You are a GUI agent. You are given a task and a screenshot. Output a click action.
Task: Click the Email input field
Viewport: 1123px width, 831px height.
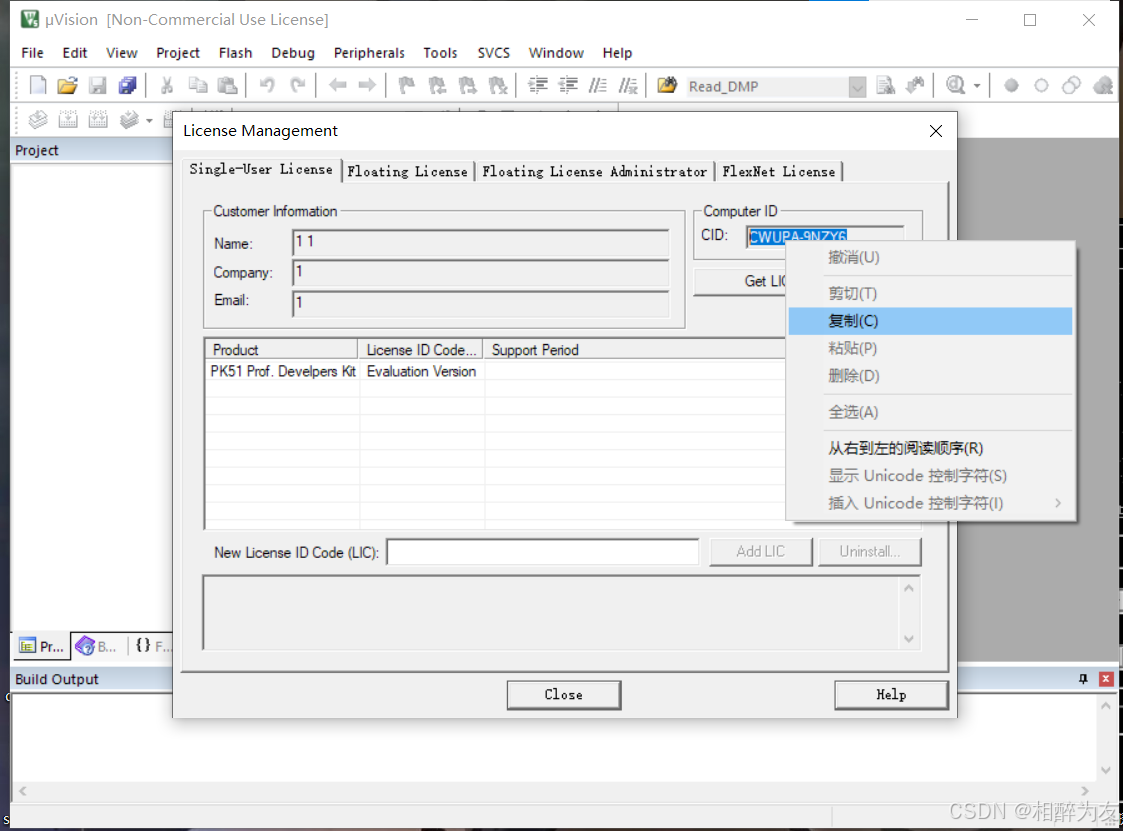(x=481, y=302)
